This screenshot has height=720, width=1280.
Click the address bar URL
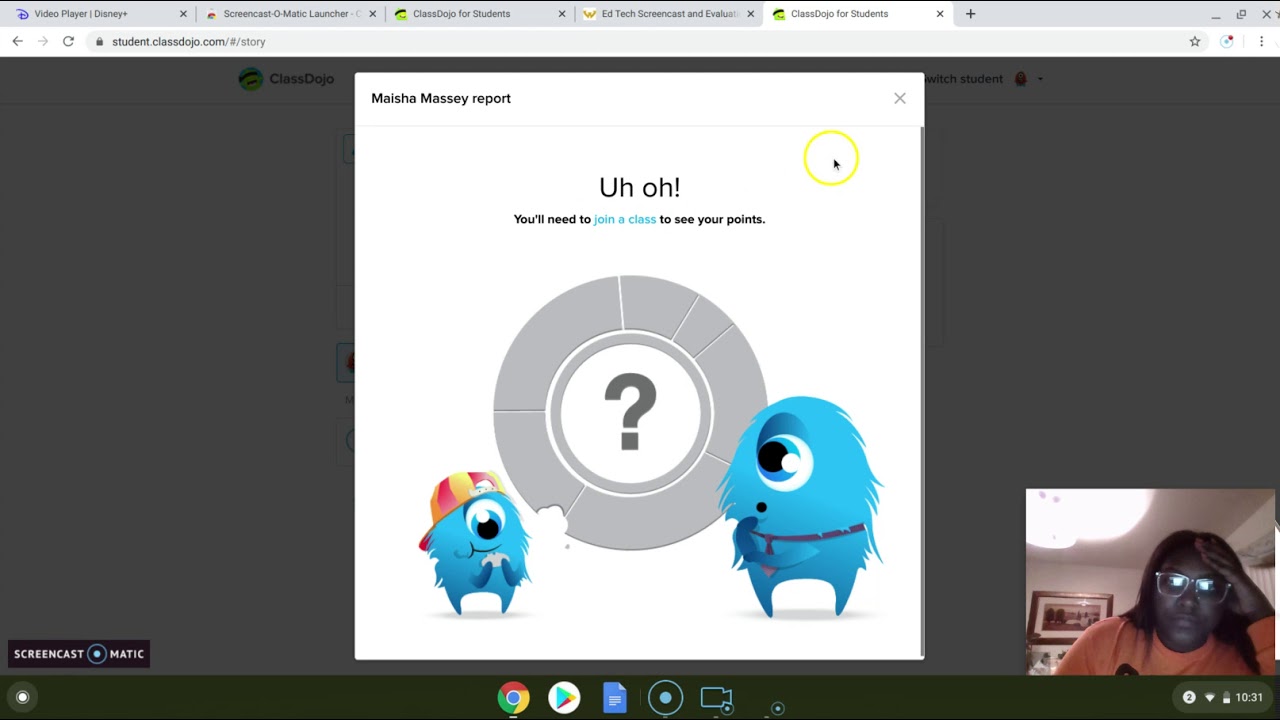(x=188, y=42)
